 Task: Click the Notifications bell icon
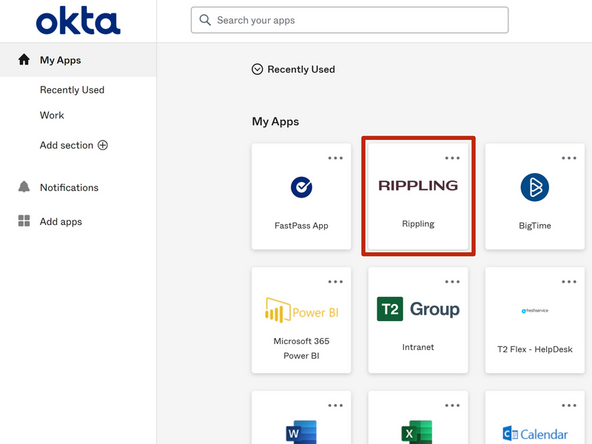pyautogui.click(x=24, y=187)
